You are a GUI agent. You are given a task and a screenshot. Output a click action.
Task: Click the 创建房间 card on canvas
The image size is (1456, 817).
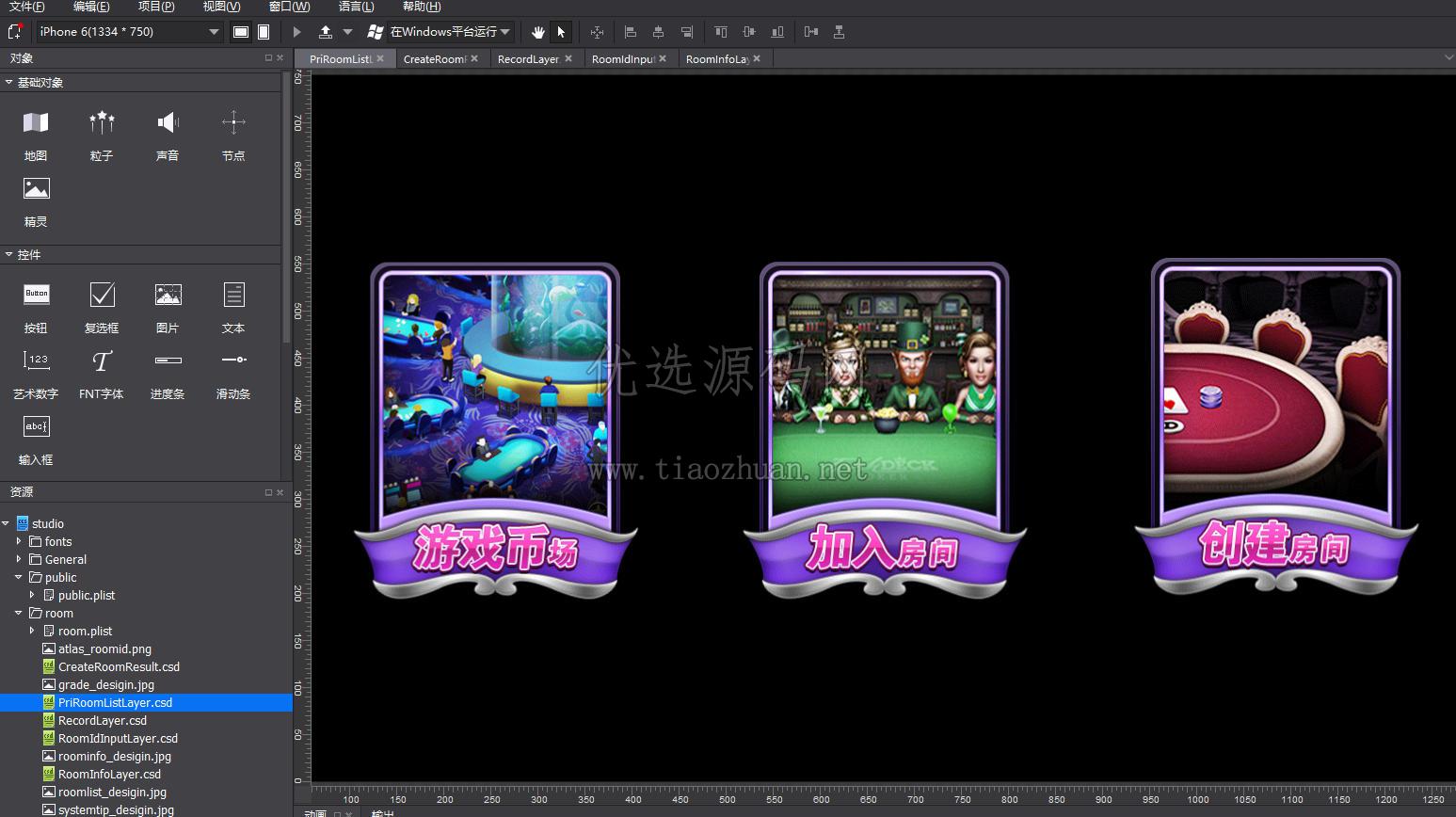1275,427
